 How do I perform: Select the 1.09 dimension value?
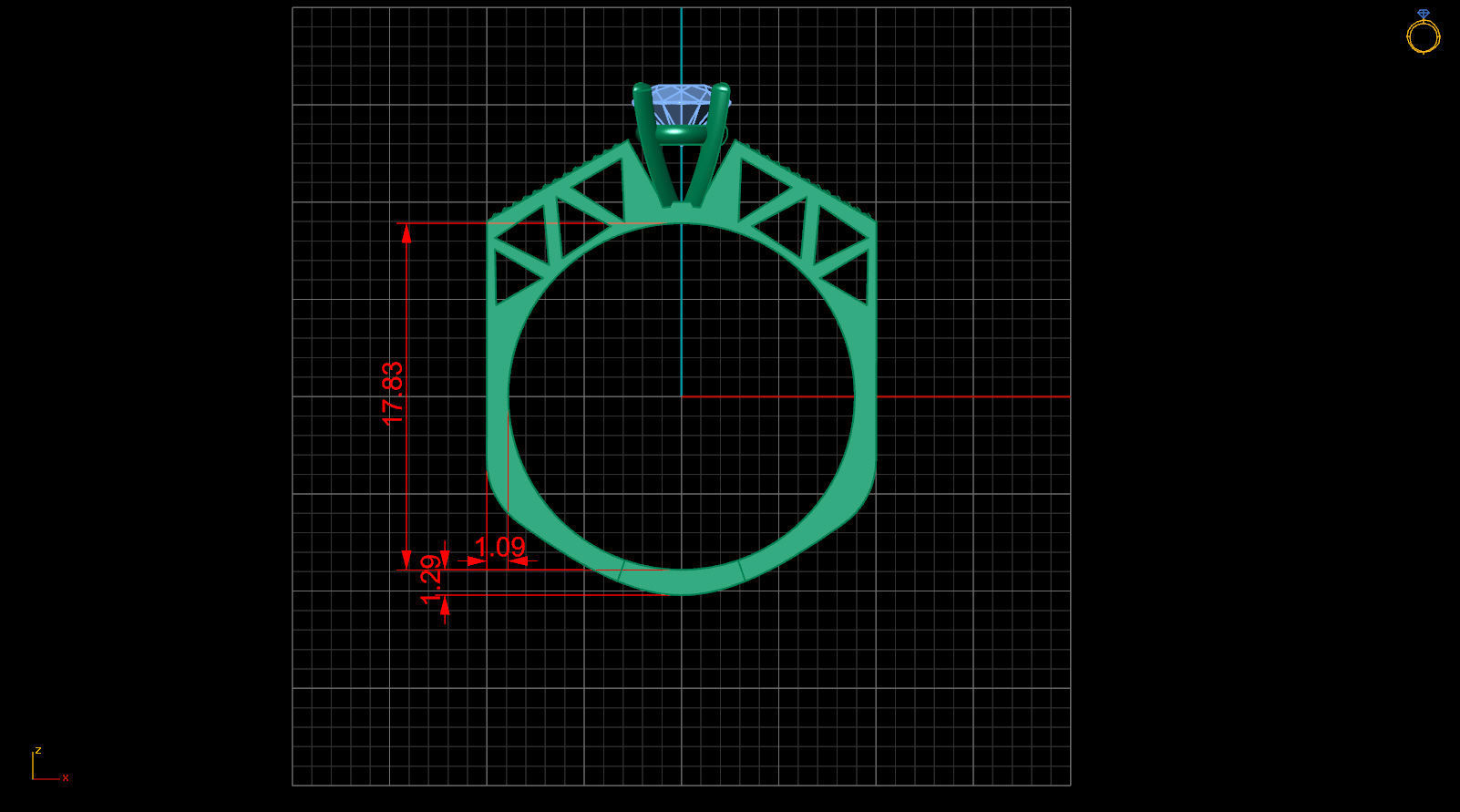[x=500, y=547]
